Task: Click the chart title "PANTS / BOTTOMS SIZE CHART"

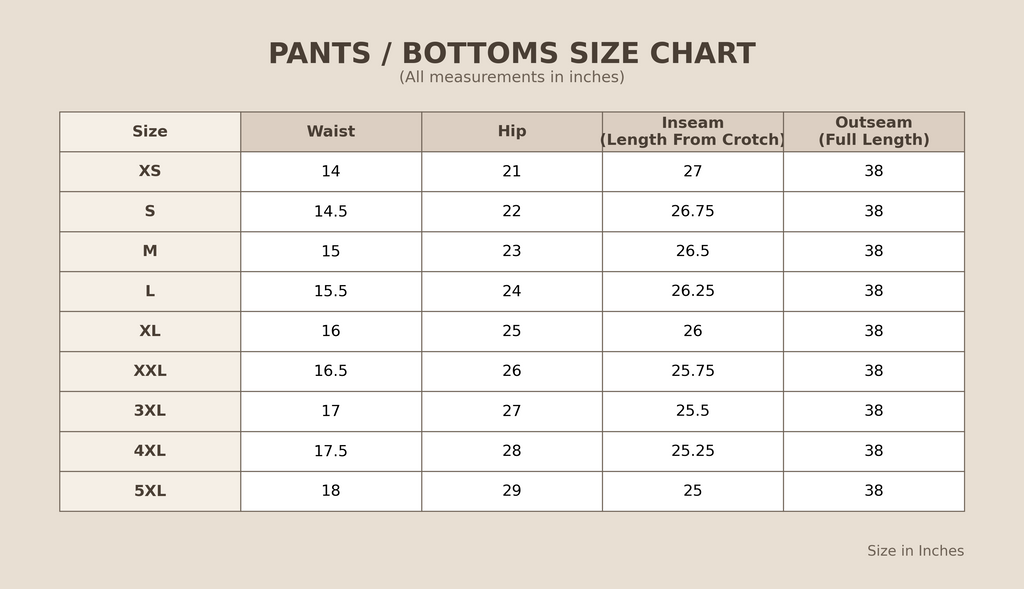Action: pyautogui.click(x=511, y=54)
